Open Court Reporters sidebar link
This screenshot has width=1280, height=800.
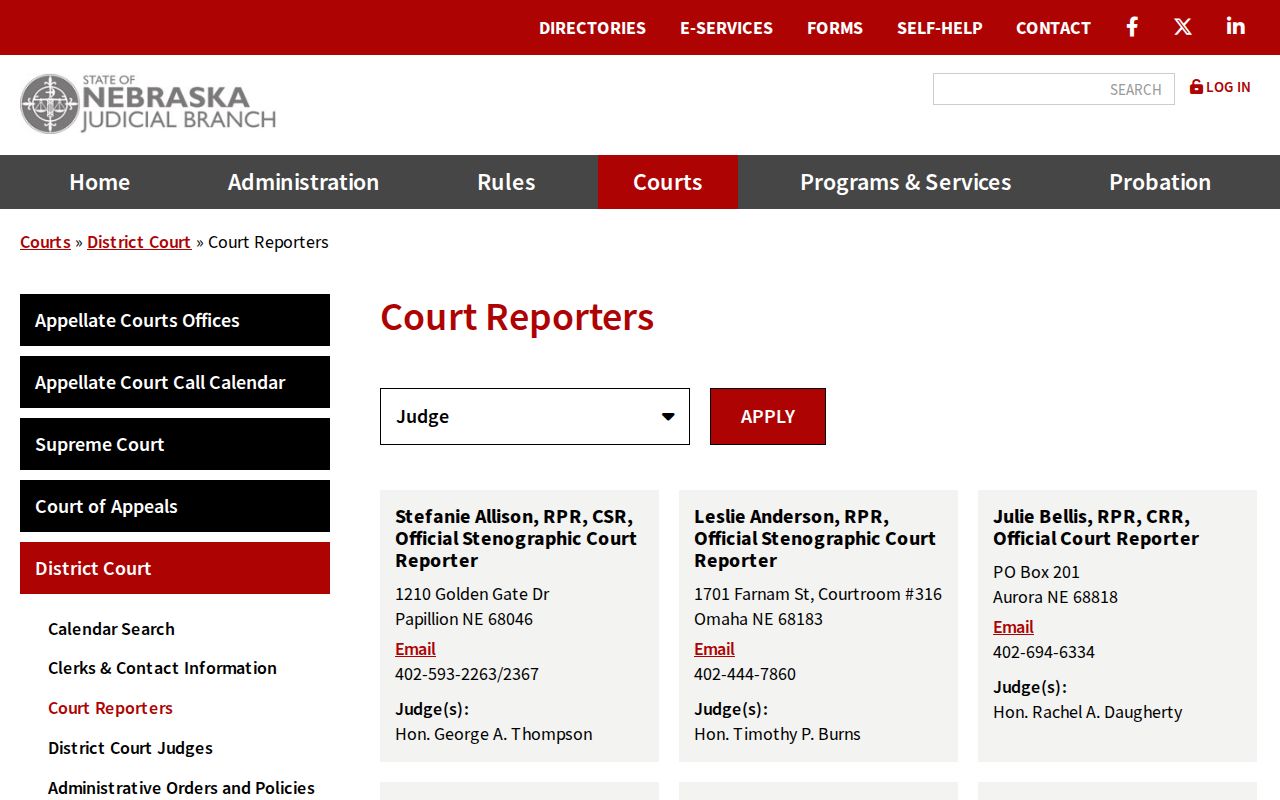[110, 708]
